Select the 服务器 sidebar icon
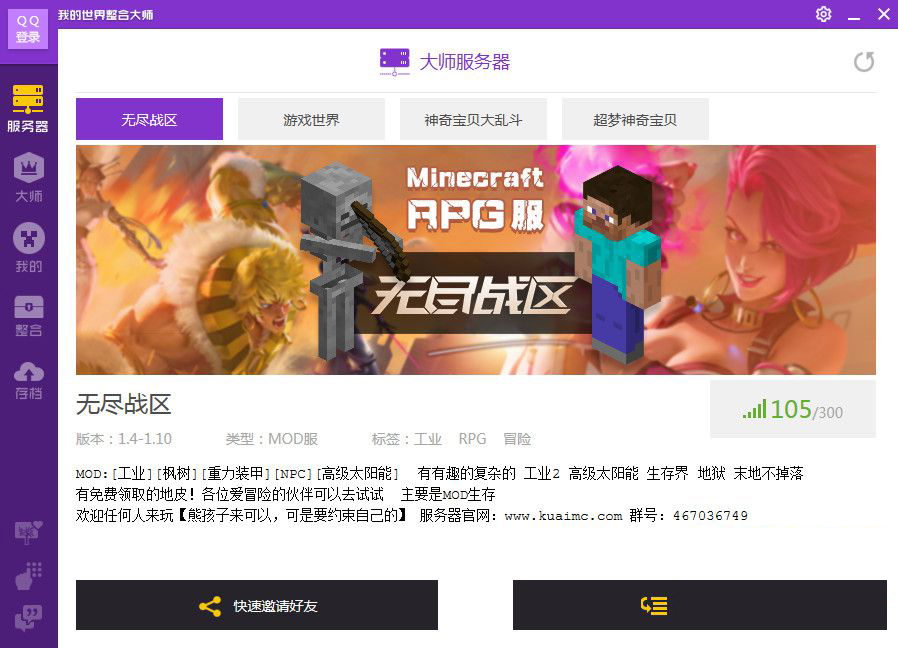898x648 pixels. point(28,108)
